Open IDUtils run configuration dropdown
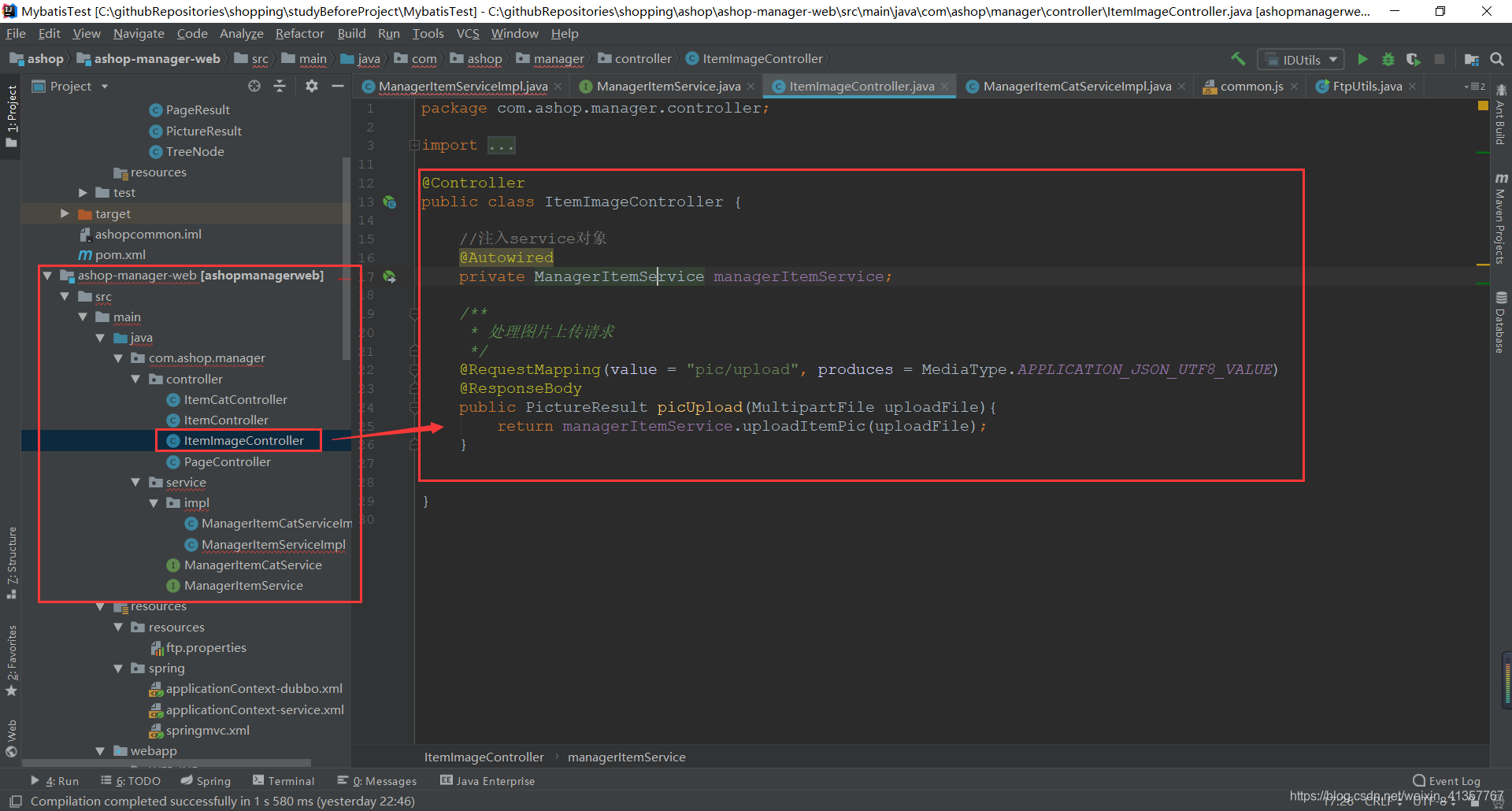1512x811 pixels. tap(1301, 60)
